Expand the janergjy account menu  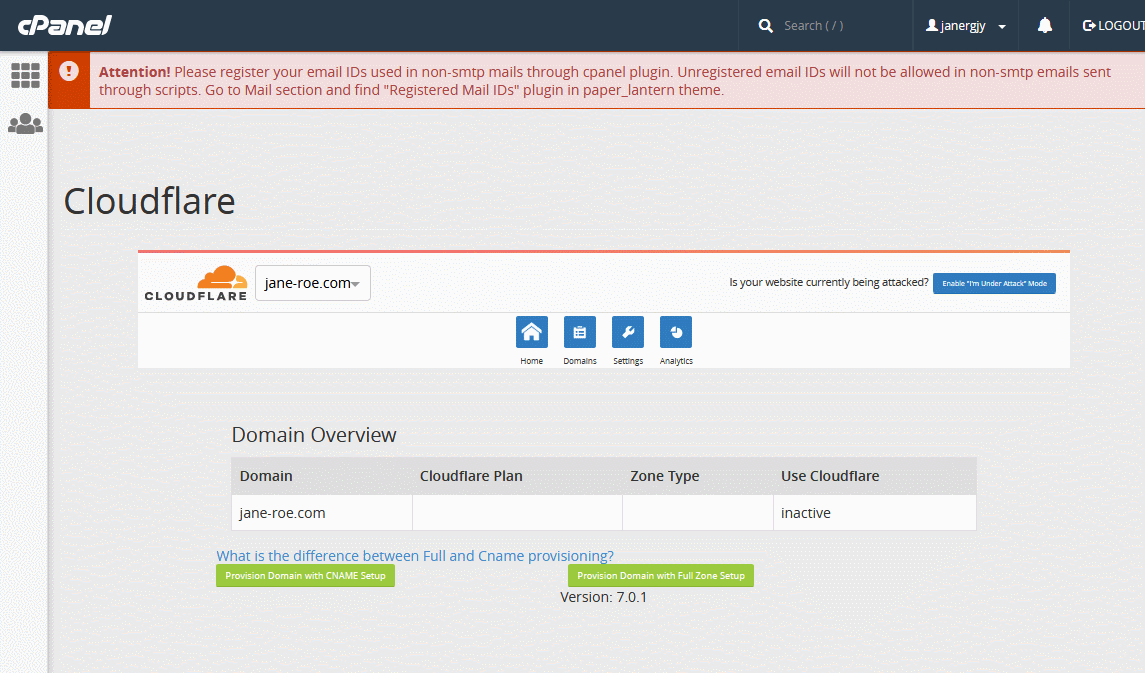965,26
